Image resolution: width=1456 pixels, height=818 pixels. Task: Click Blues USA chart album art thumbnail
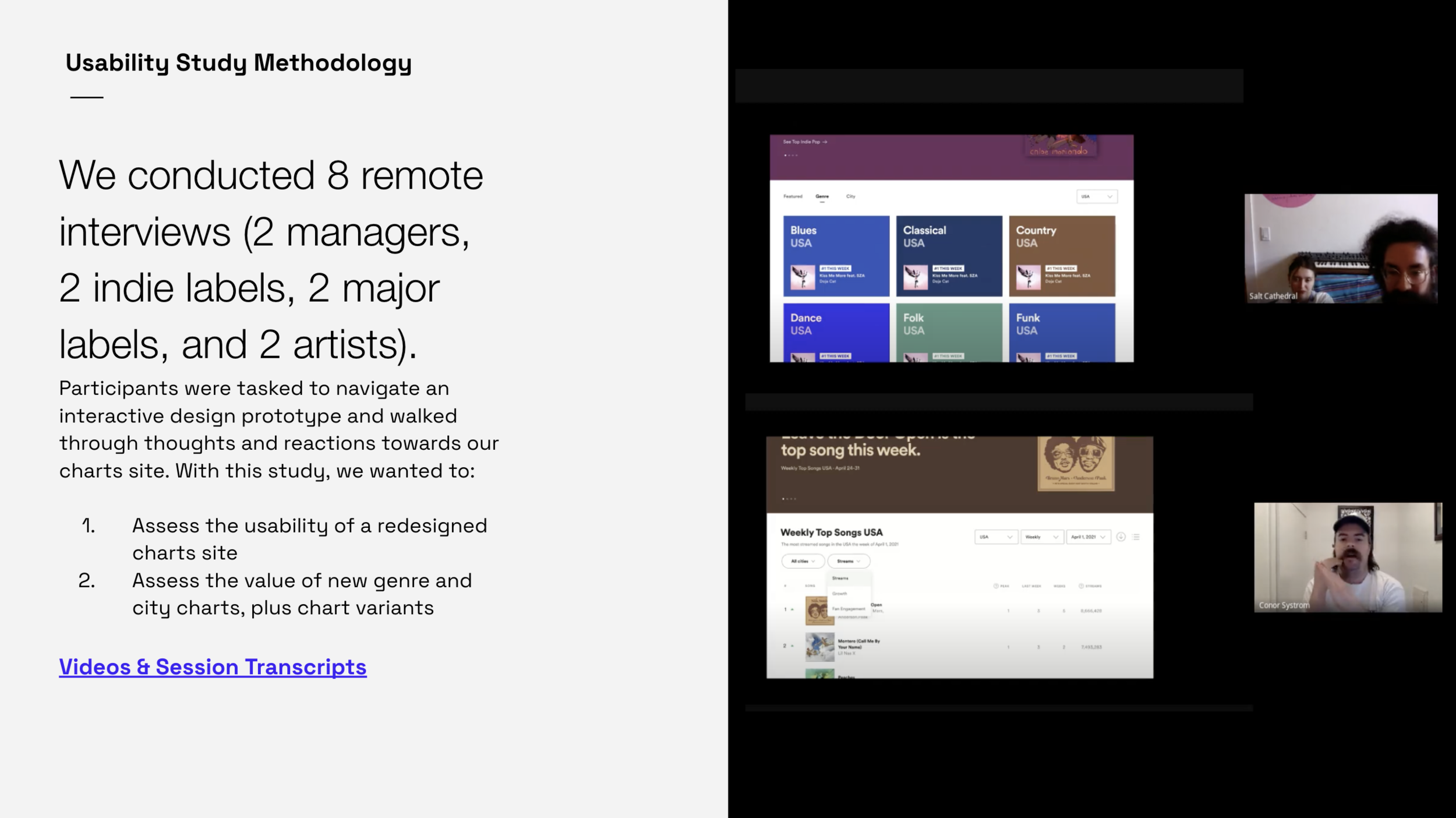(x=803, y=277)
